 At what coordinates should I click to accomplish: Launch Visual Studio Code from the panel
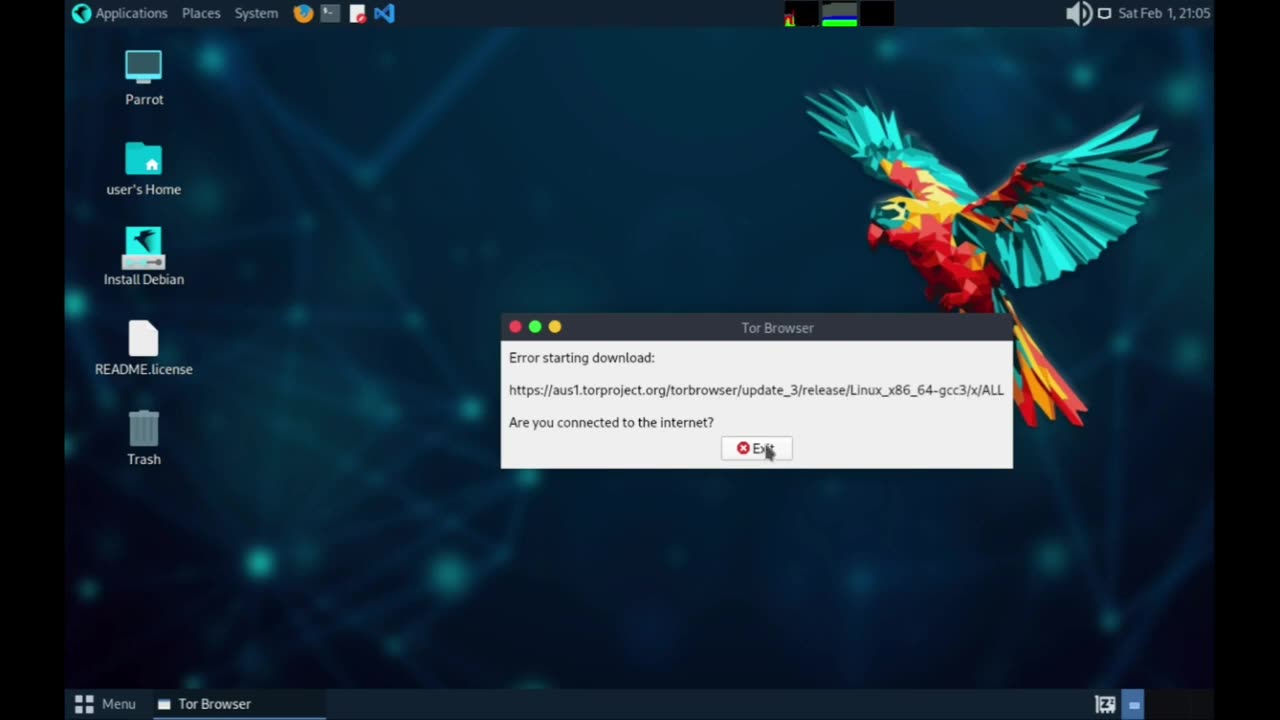[384, 13]
